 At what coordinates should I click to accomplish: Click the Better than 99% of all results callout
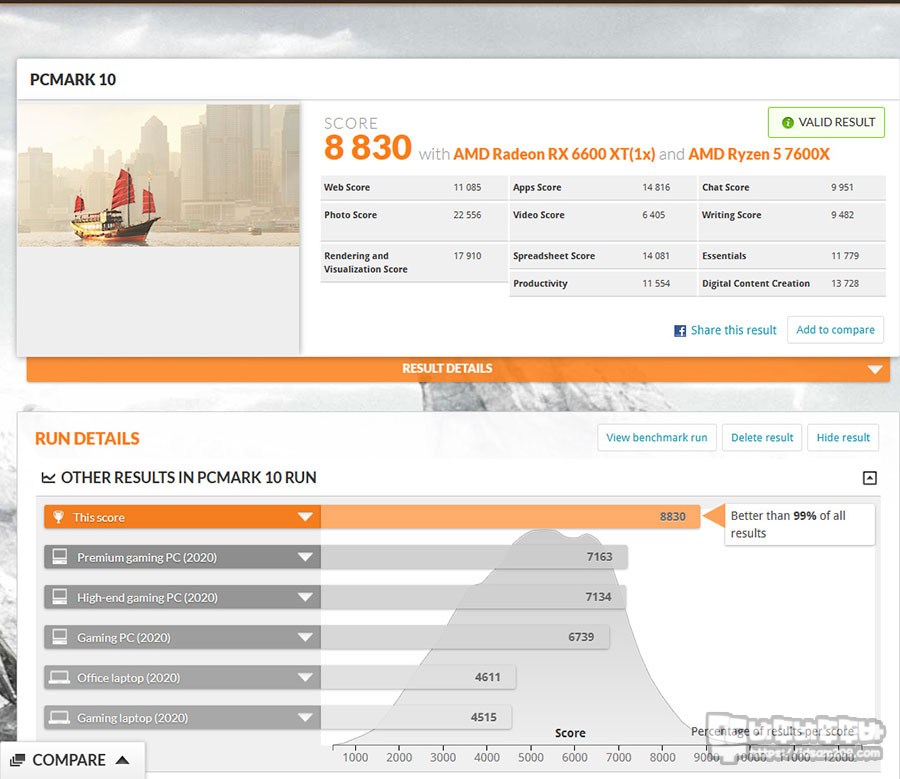pyautogui.click(x=800, y=524)
